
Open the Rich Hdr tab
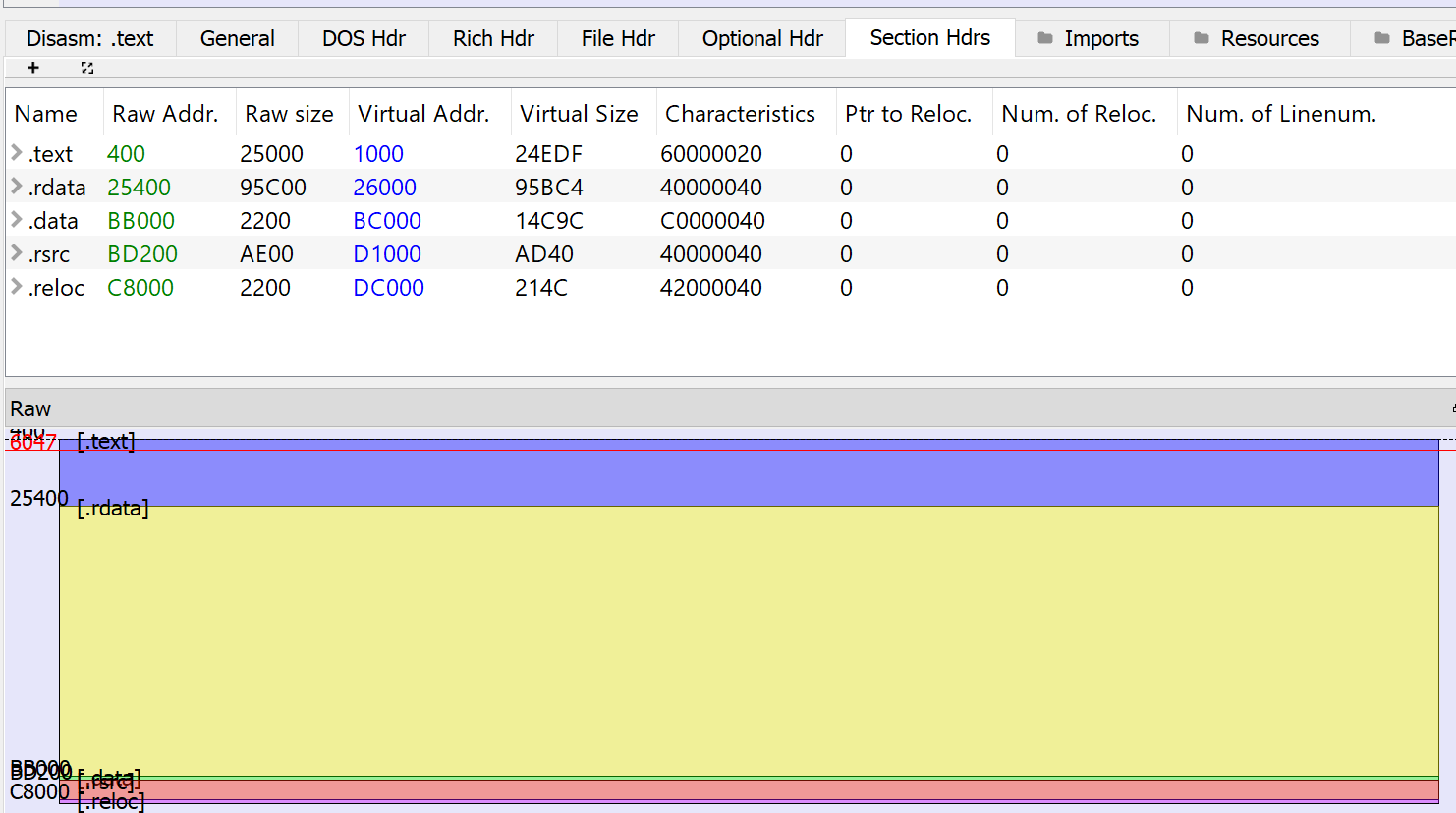493,38
